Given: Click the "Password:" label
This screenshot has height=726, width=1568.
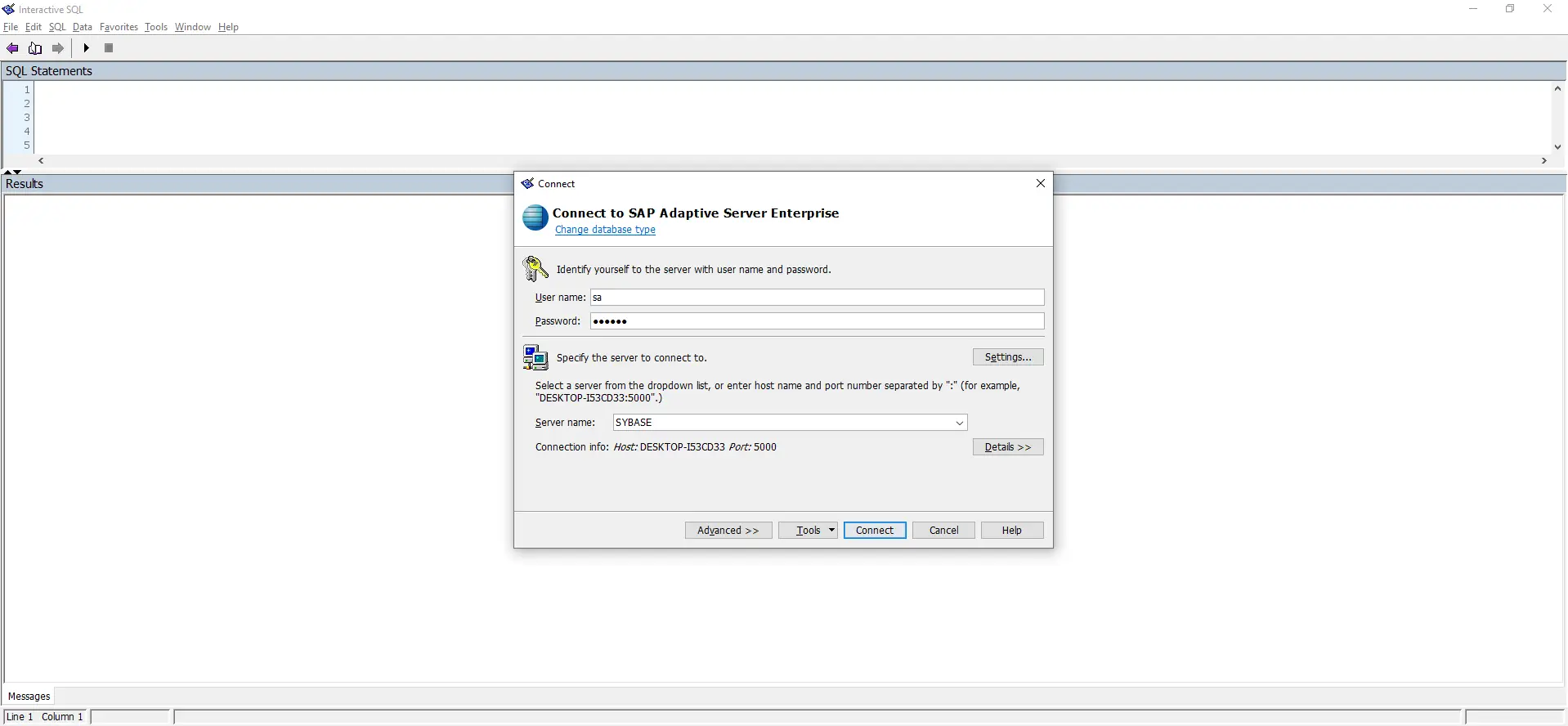Looking at the screenshot, I should point(558,321).
